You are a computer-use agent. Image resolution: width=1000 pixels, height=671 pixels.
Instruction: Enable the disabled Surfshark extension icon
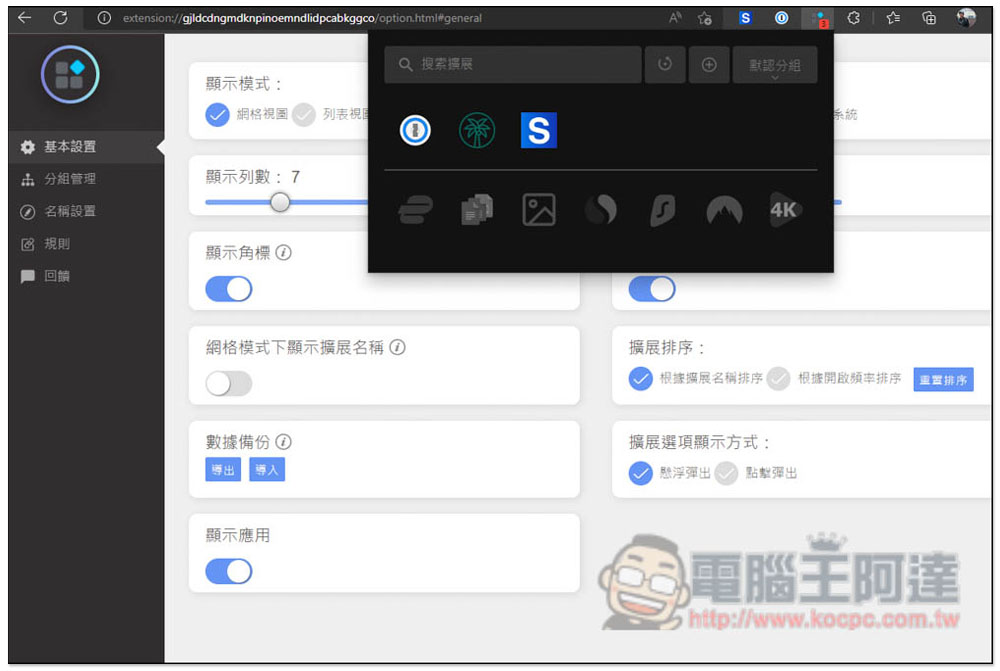point(663,210)
